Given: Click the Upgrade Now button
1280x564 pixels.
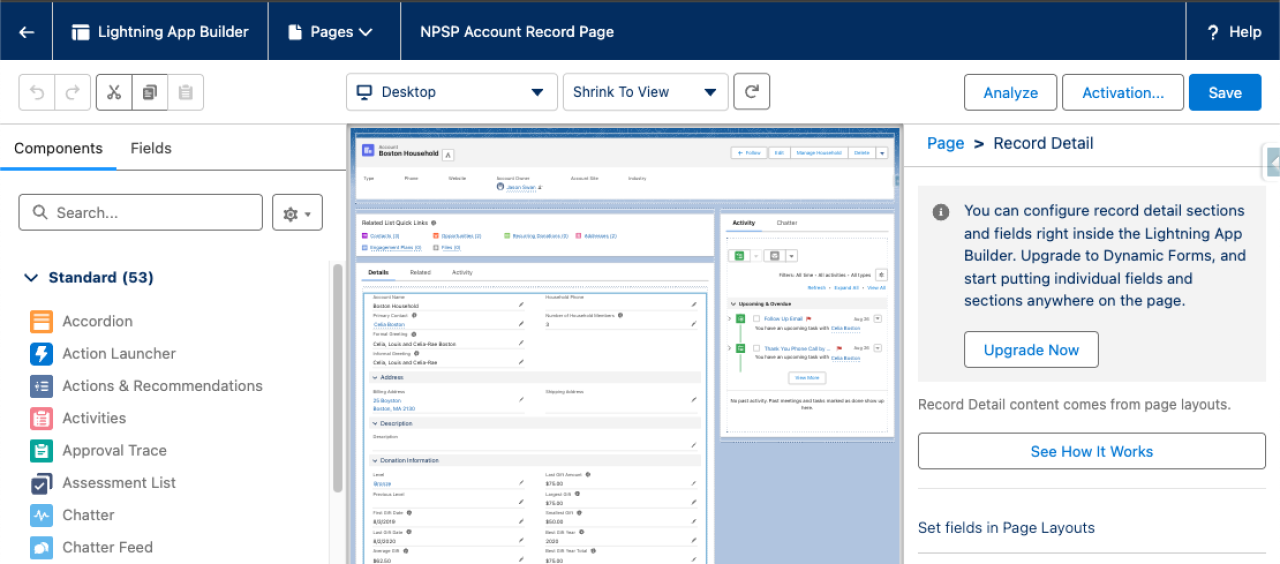Looking at the screenshot, I should [1031, 350].
